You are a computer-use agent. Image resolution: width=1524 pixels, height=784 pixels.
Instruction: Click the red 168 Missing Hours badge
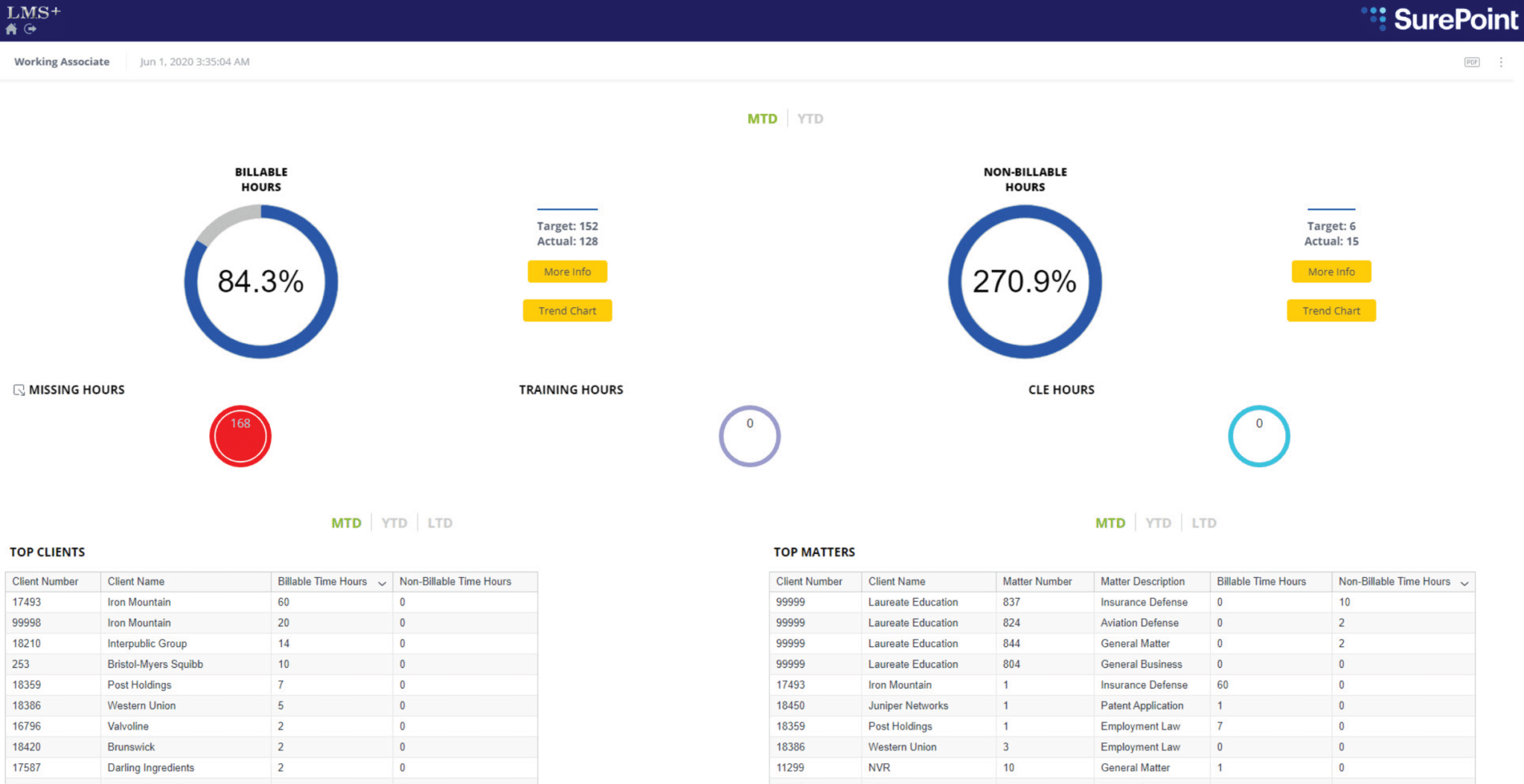[x=240, y=436]
